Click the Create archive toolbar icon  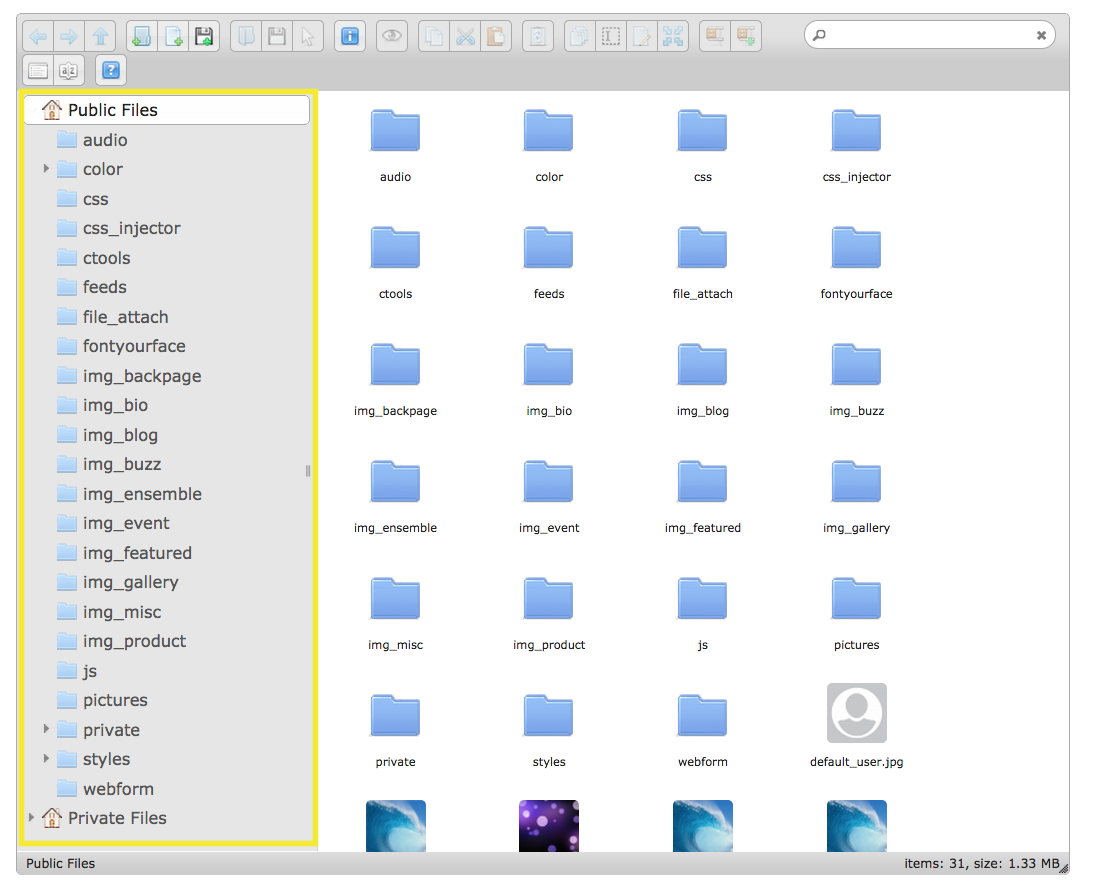click(x=746, y=36)
